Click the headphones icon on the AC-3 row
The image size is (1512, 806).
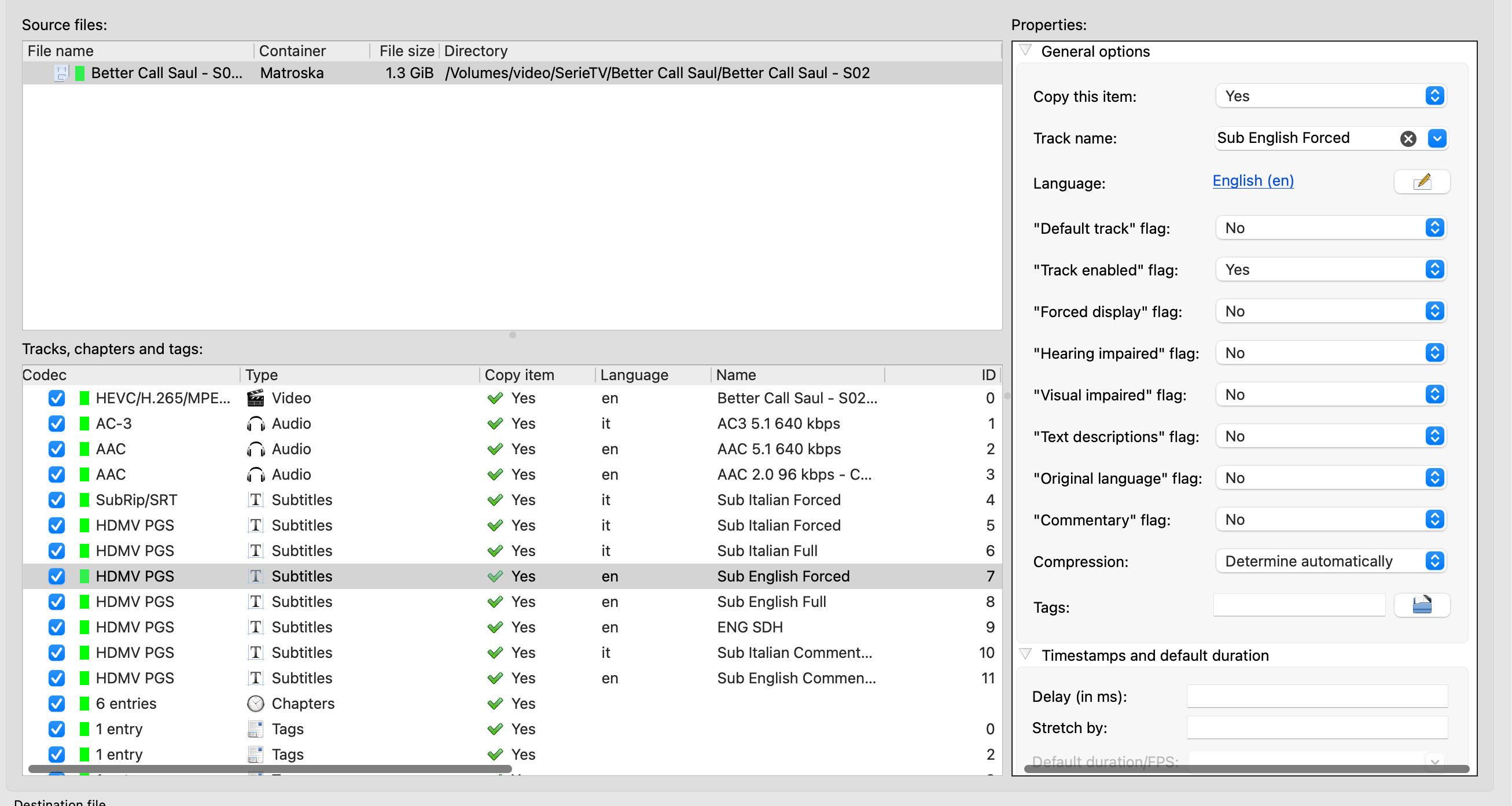click(x=255, y=424)
